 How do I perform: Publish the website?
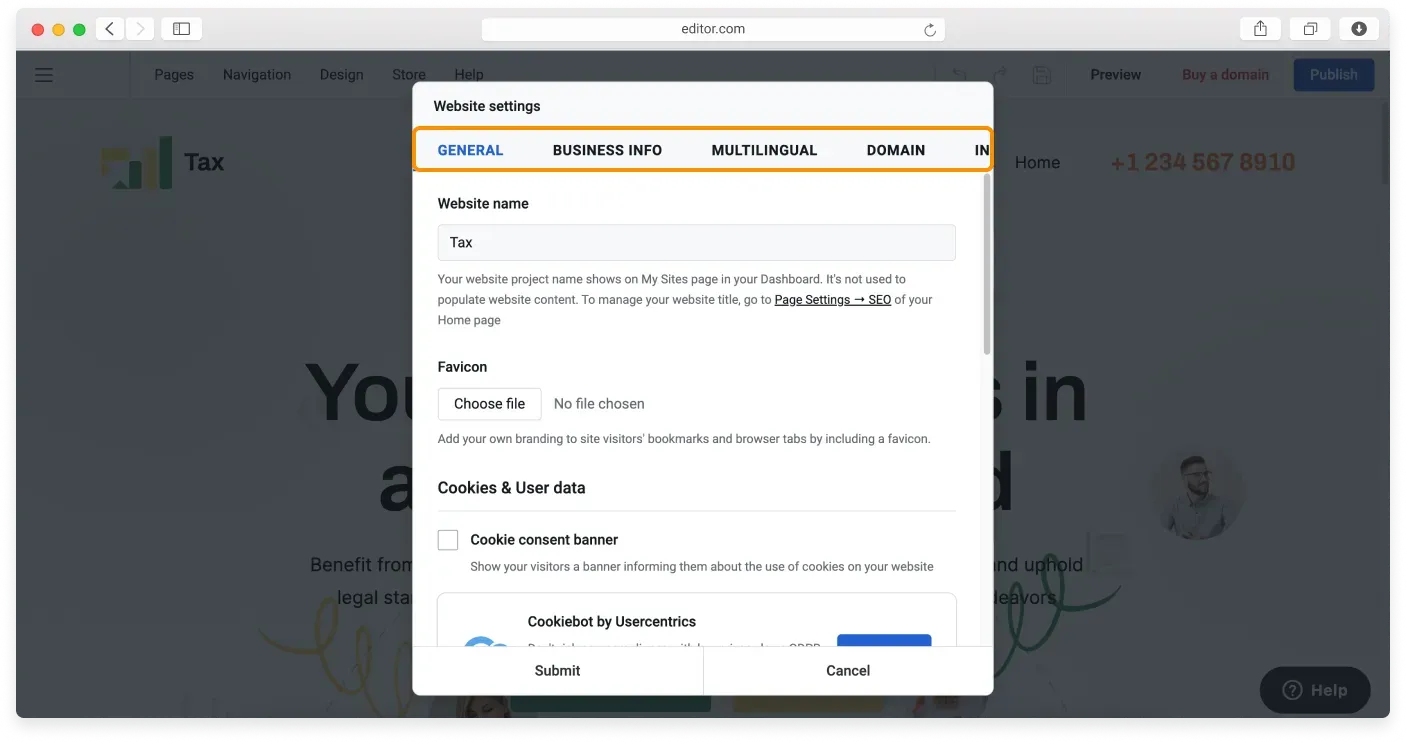point(1334,75)
